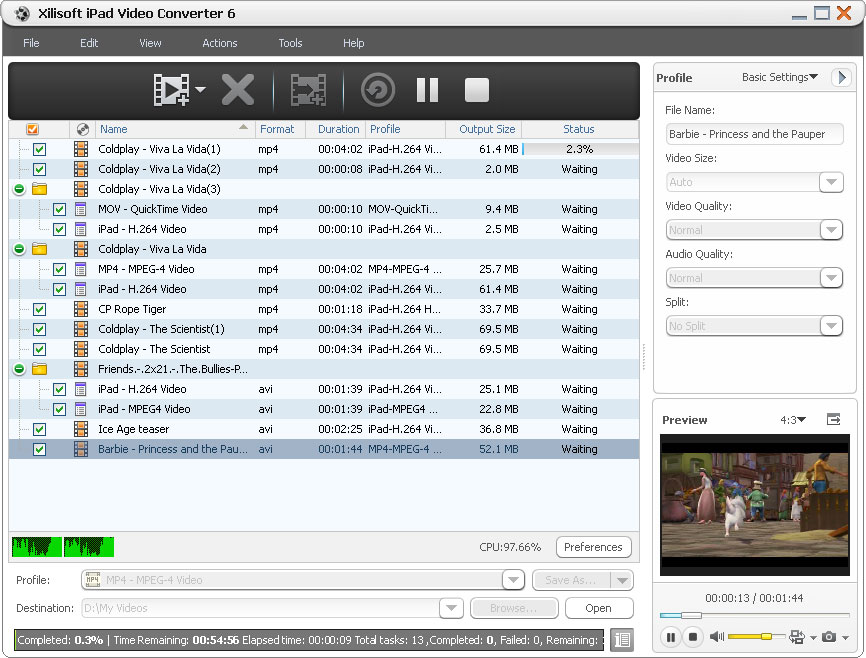This screenshot has height=658, width=866.
Task: Uncheck Ice Age teaser checkbox
Action: click(x=39, y=429)
